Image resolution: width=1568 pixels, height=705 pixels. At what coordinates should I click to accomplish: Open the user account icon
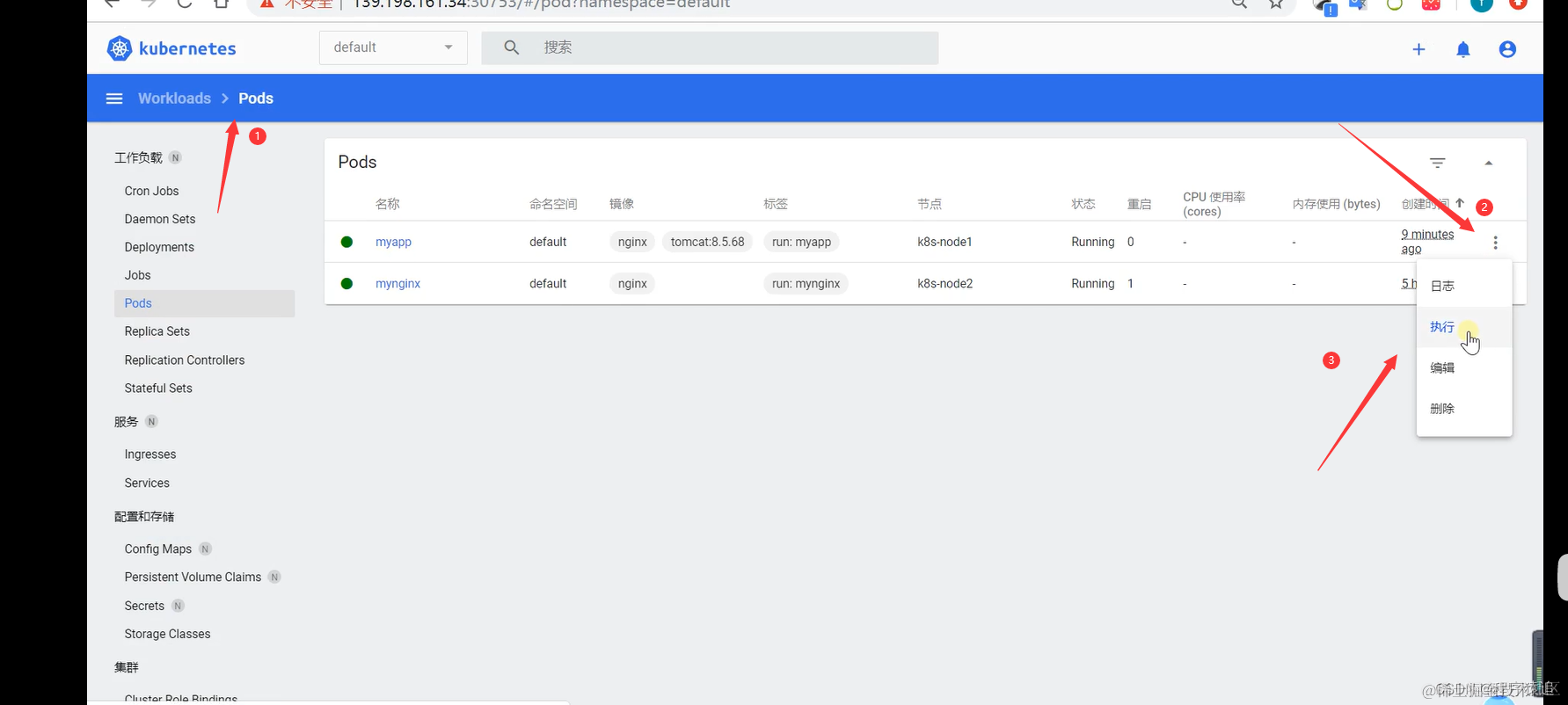[1507, 49]
